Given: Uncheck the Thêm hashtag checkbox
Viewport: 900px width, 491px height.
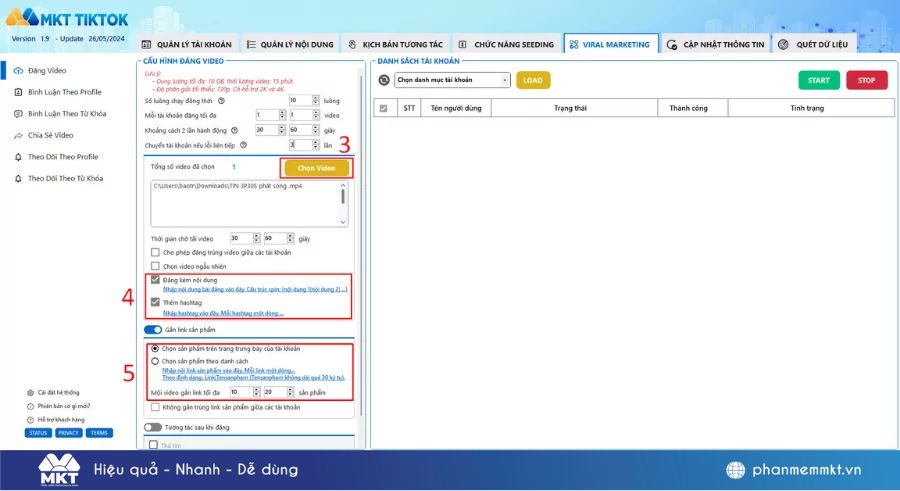Looking at the screenshot, I should 155,302.
